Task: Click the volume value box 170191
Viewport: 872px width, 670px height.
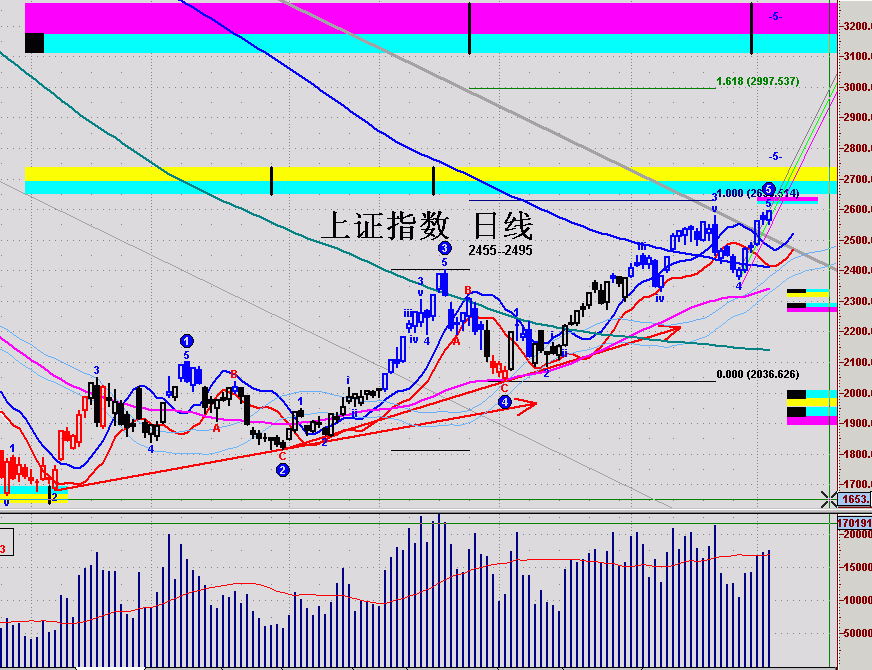Action: click(x=855, y=523)
